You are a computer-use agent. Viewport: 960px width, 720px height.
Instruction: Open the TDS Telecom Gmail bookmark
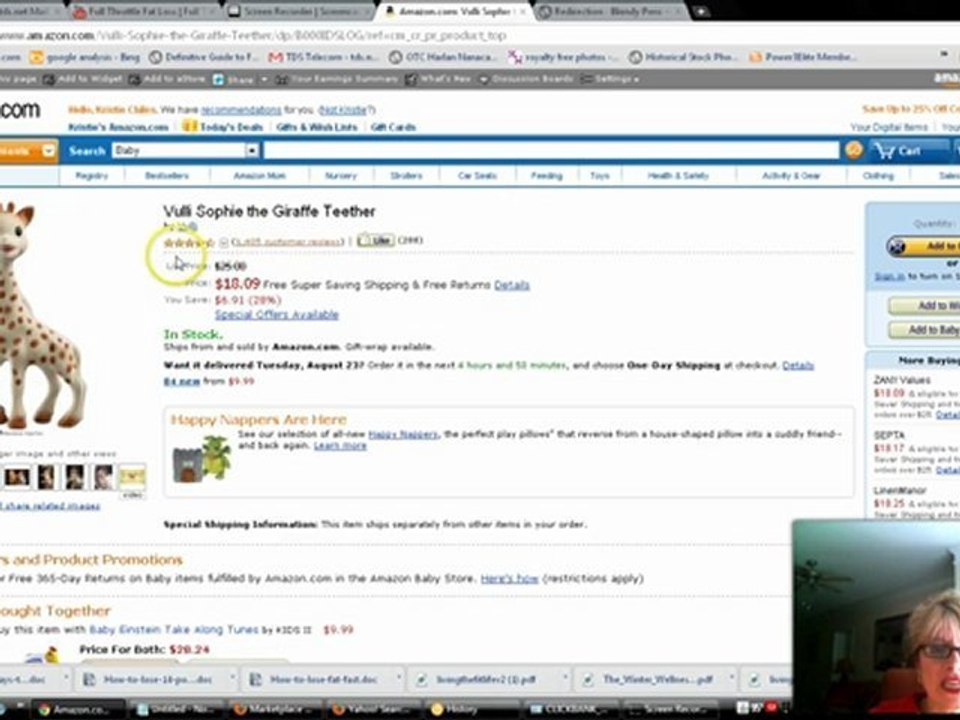(x=326, y=57)
